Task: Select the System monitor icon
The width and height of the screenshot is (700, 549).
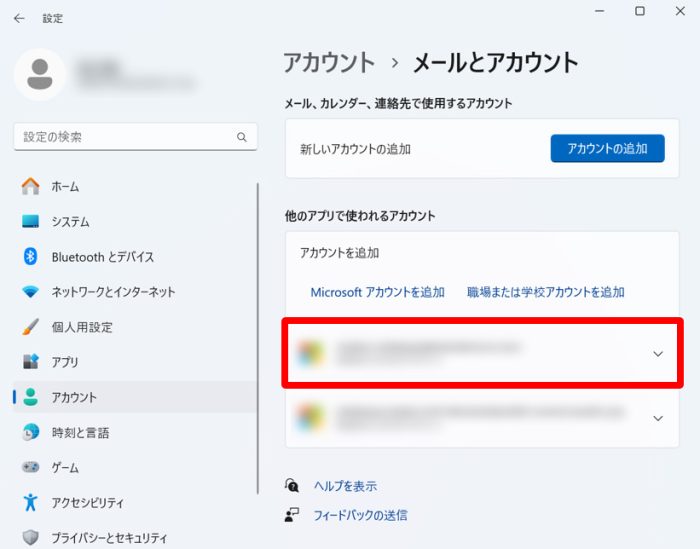Action: click(31, 222)
